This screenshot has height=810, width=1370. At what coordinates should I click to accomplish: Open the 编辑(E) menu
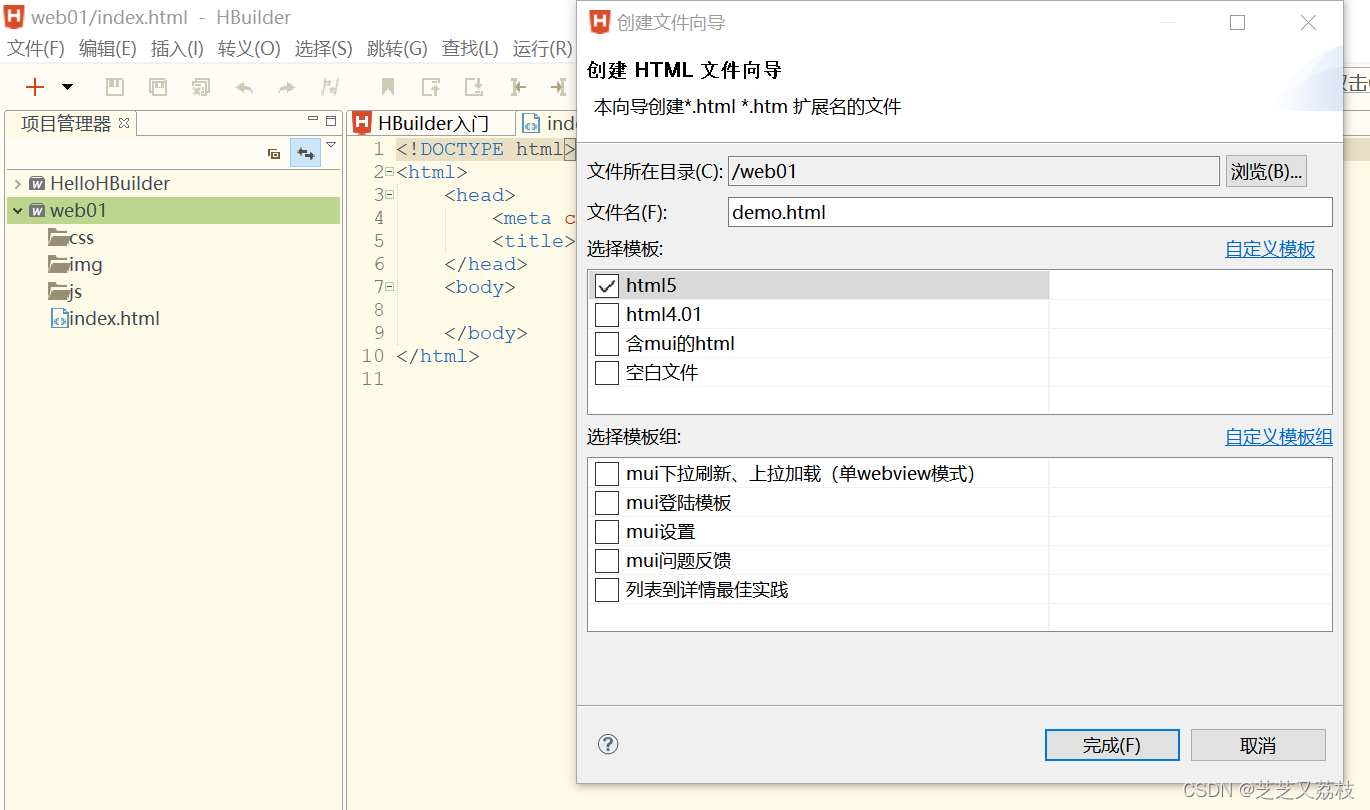[108, 49]
